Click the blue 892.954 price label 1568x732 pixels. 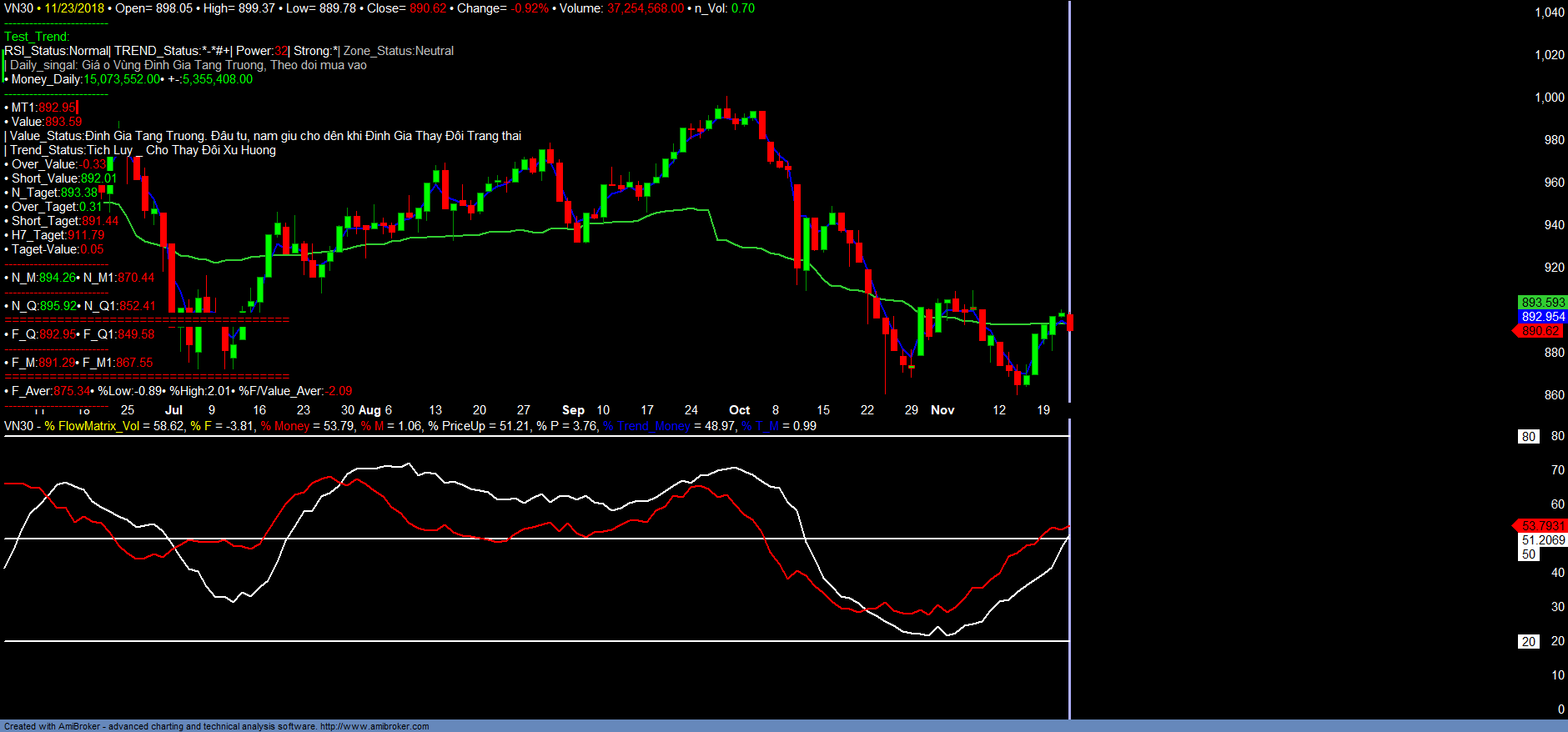point(1542,317)
